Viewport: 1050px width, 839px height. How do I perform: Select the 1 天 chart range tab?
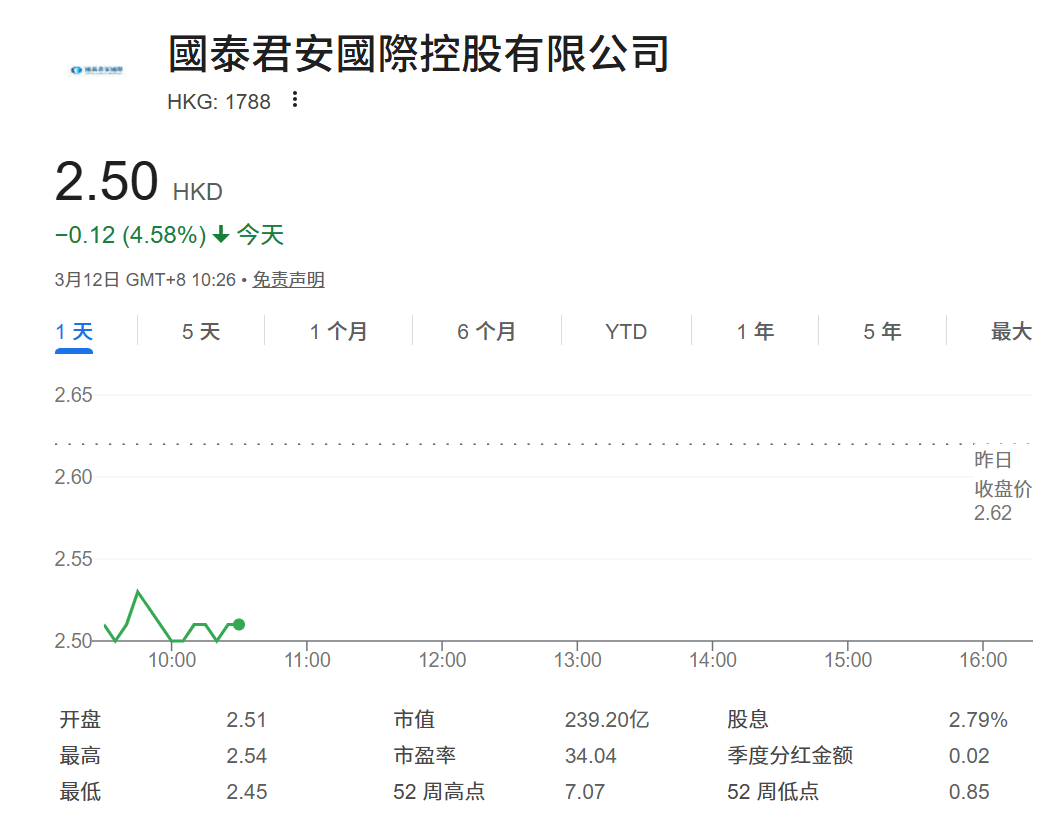coord(74,331)
